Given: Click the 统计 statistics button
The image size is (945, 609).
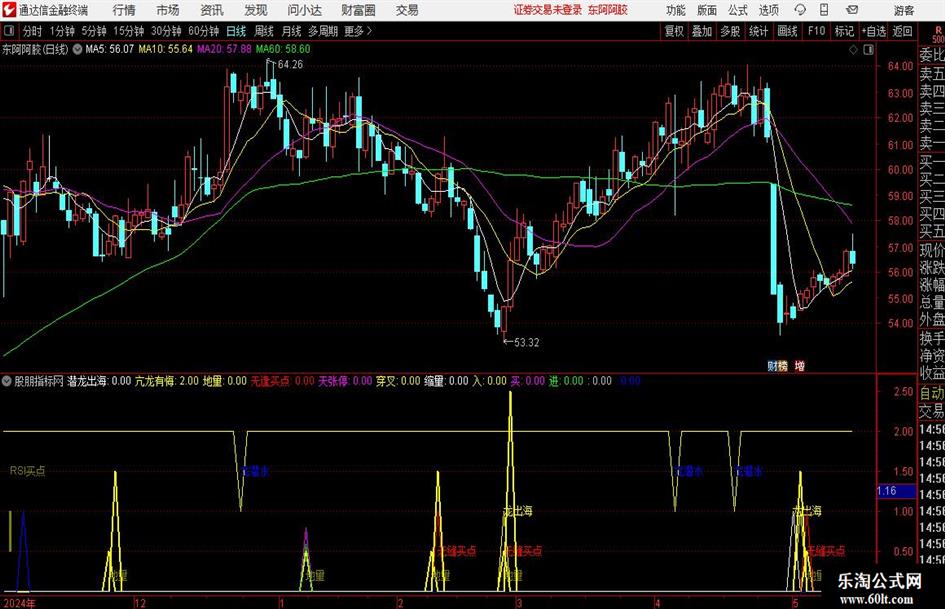Looking at the screenshot, I should coord(758,31).
